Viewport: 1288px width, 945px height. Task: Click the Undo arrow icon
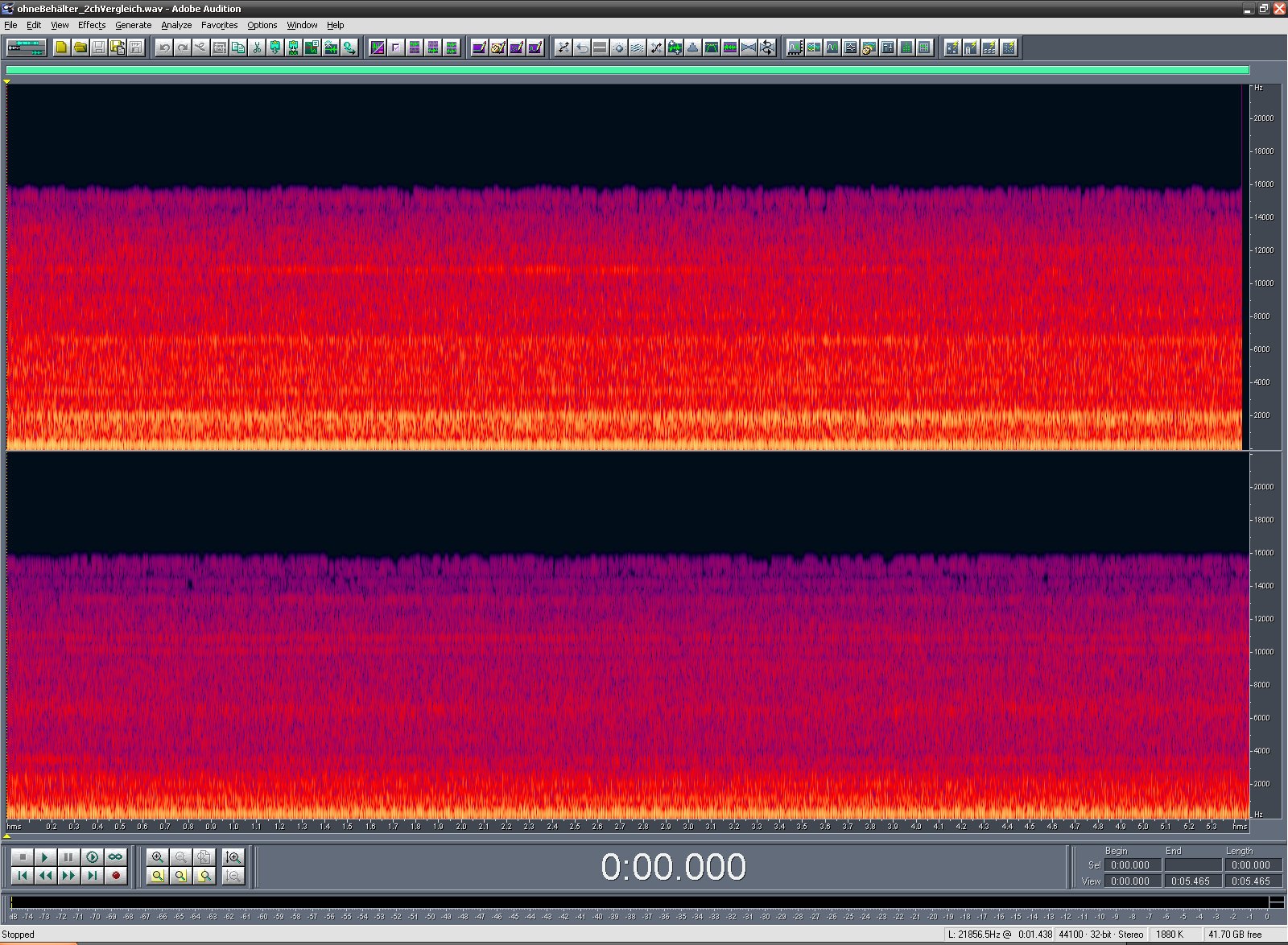coord(164,47)
